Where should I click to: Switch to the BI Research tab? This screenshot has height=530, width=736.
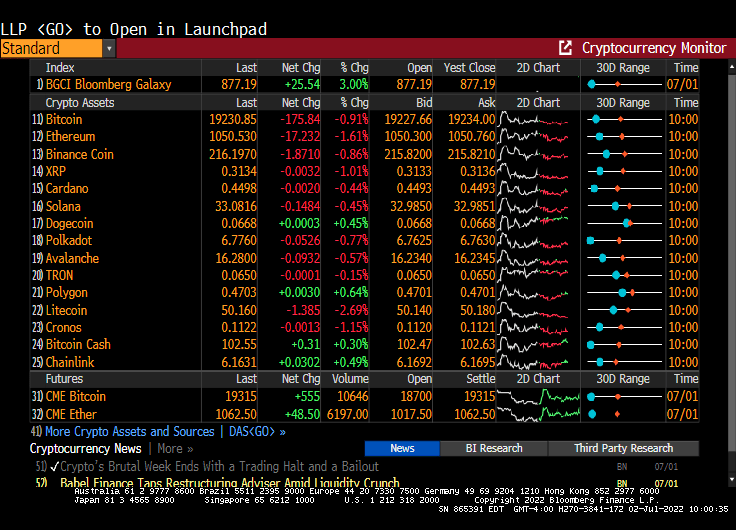(494, 448)
